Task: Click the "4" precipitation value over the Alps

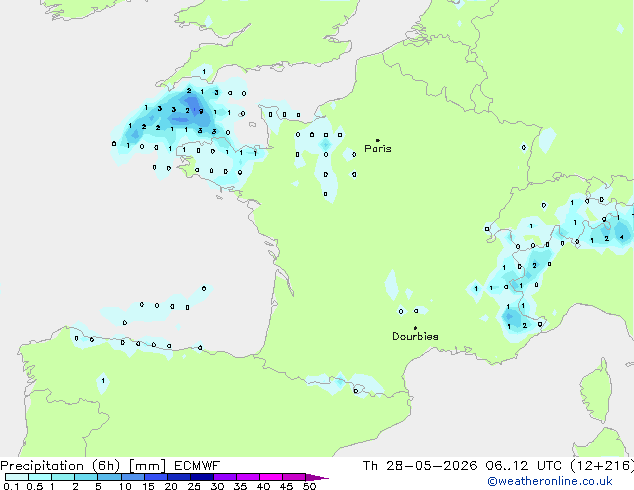Action: 621,237
